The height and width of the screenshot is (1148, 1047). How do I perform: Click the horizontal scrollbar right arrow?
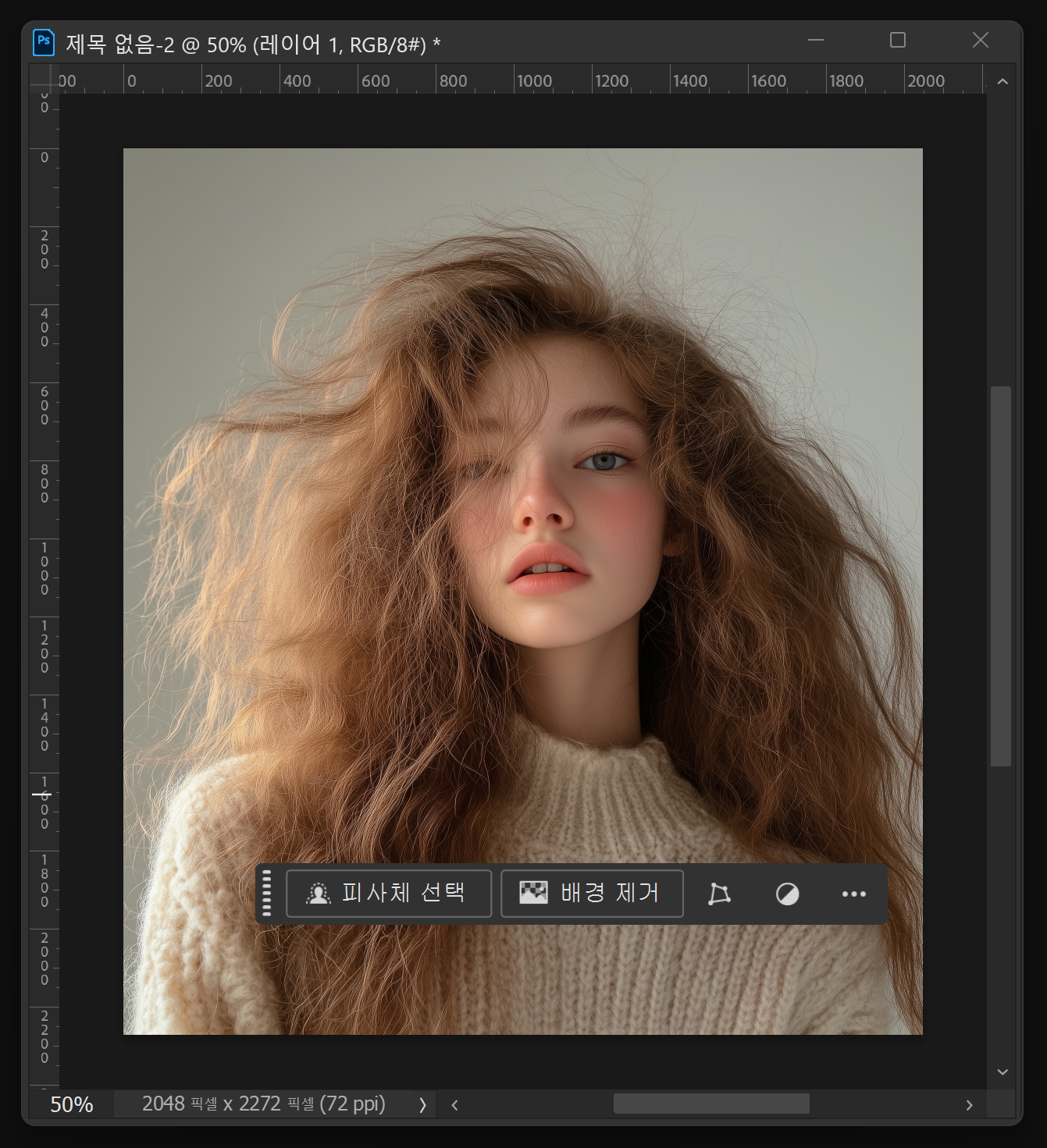pos(969,1104)
